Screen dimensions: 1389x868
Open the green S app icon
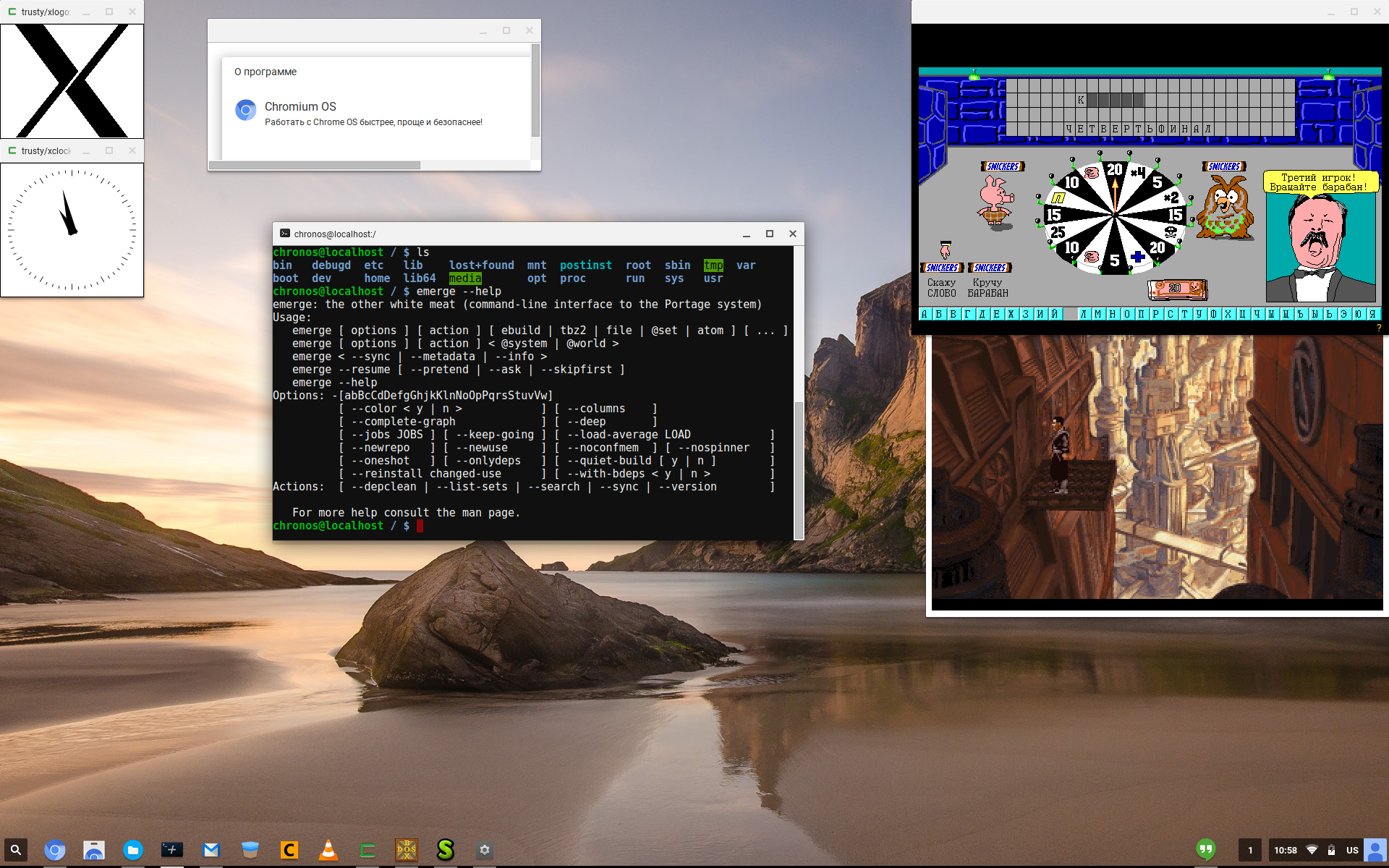[446, 850]
